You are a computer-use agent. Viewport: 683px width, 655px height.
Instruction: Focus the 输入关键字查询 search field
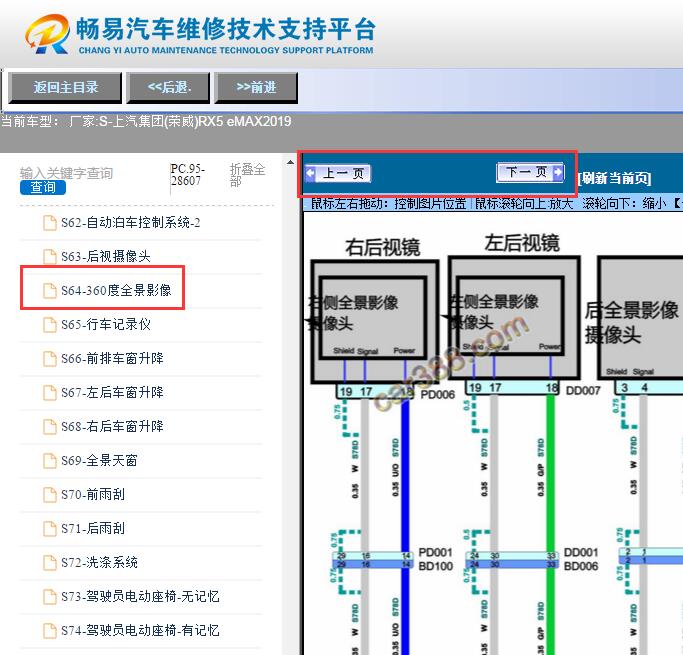66,173
